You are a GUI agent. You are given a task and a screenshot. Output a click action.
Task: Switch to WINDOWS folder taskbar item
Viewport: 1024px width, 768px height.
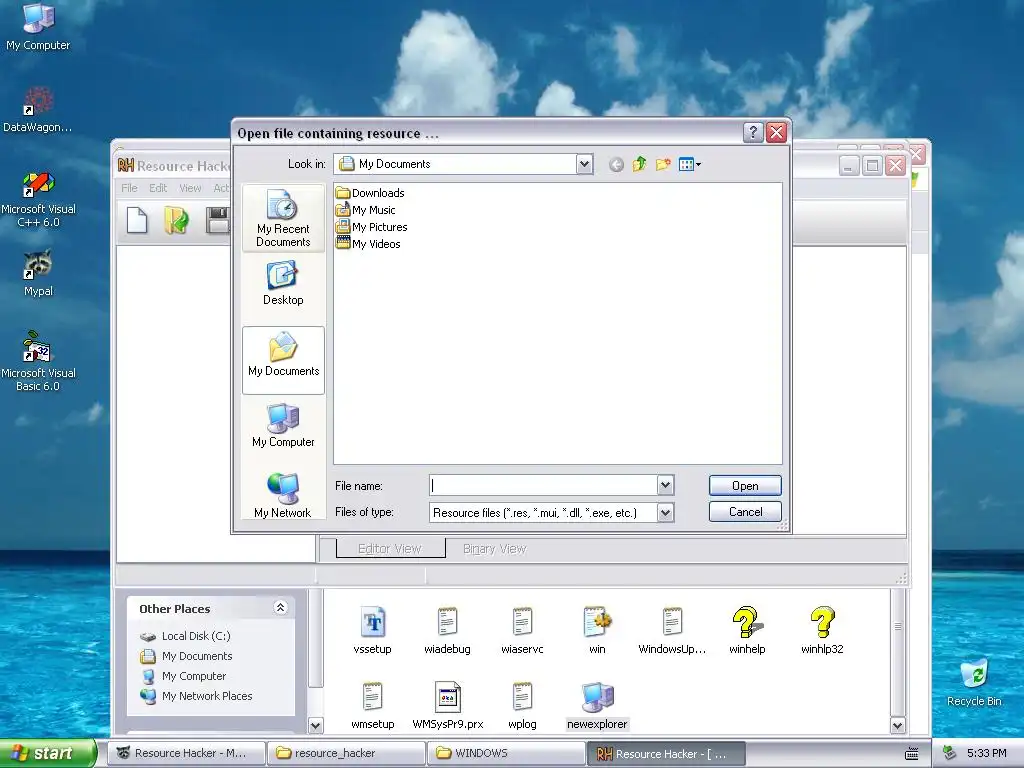(506, 753)
